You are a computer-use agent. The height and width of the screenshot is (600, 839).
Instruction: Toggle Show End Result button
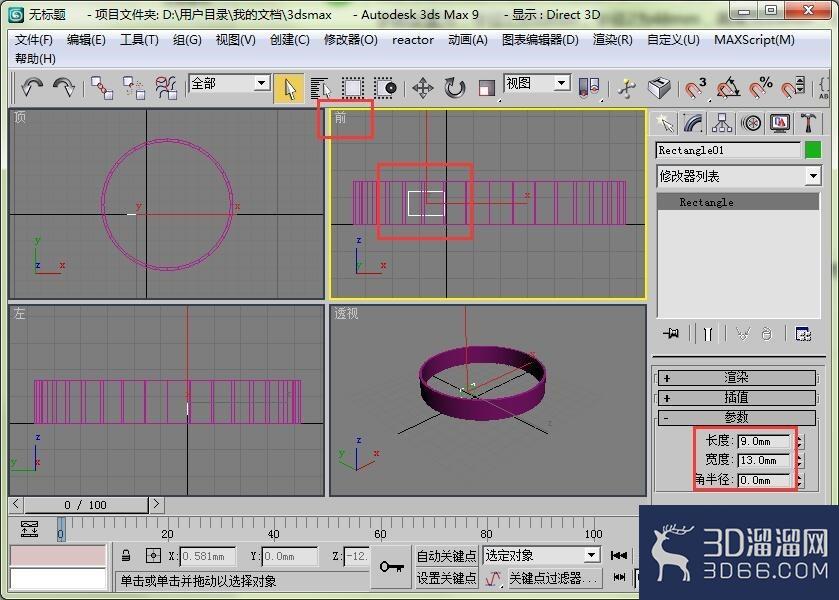point(708,334)
